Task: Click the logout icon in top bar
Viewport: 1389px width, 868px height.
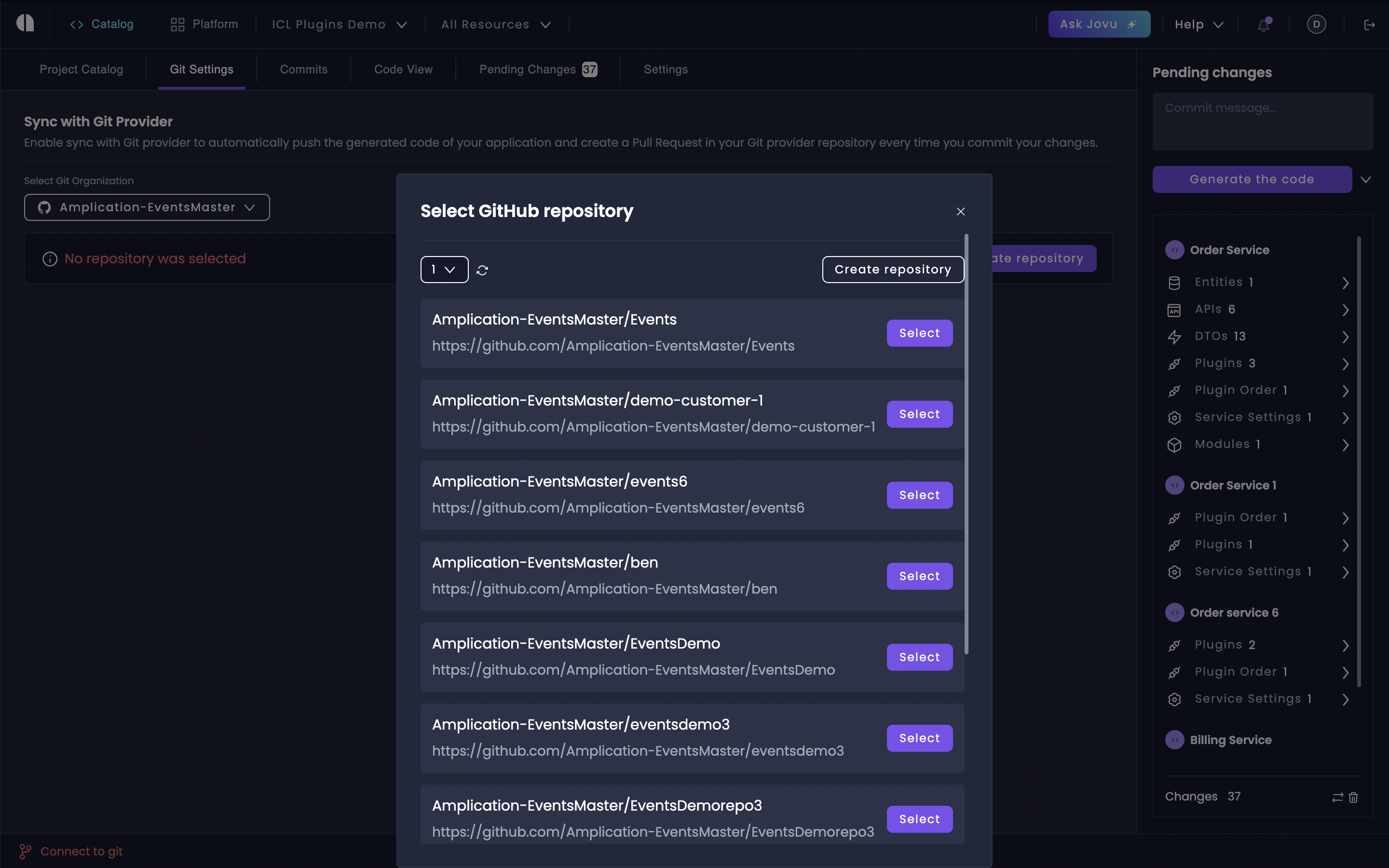Action: (1370, 25)
